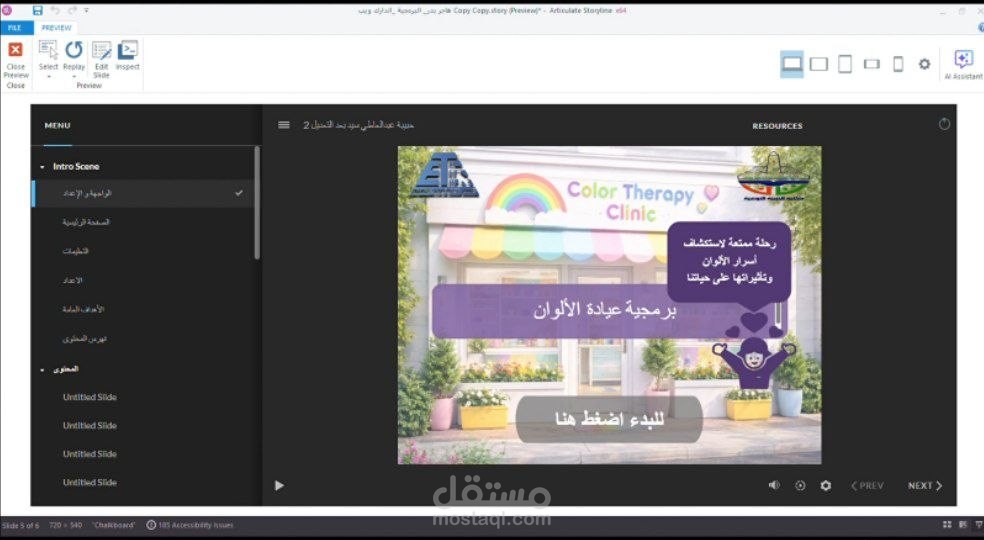The width and height of the screenshot is (984, 540).
Task: Click the circular icon right of RESOURCES
Action: tap(944, 124)
